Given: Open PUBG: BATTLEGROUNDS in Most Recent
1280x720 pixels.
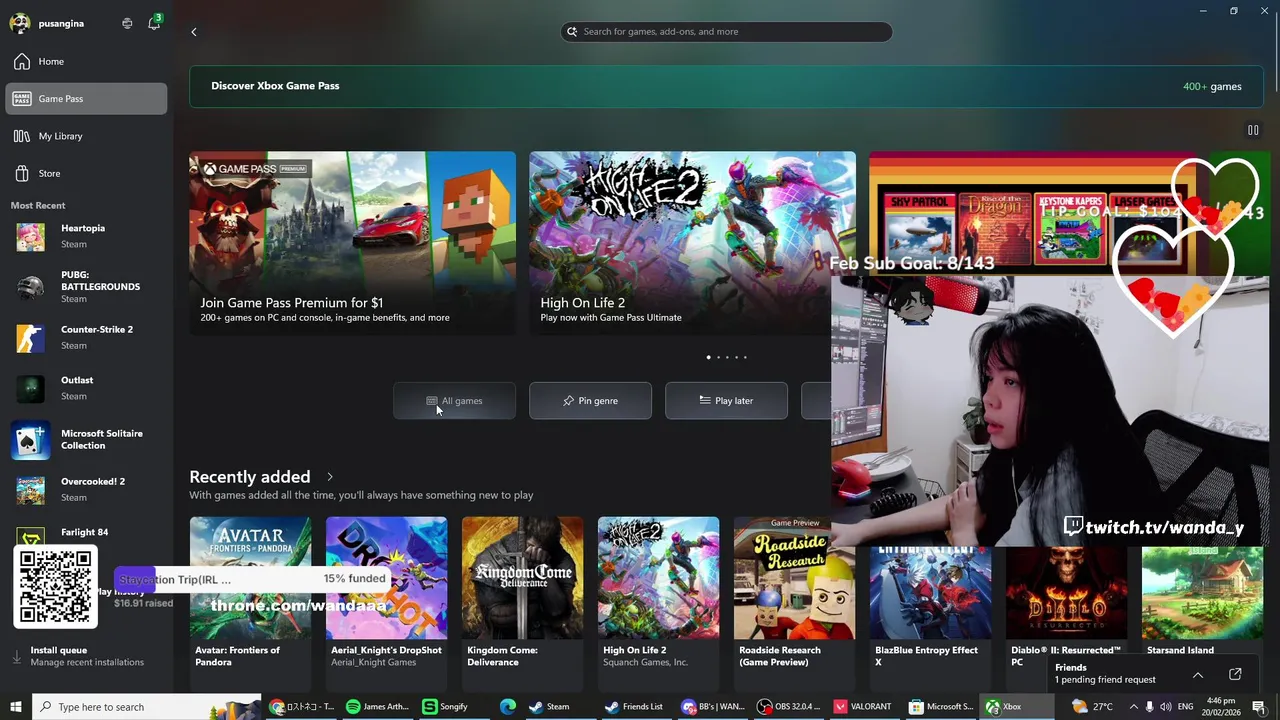Looking at the screenshot, I should [86, 287].
